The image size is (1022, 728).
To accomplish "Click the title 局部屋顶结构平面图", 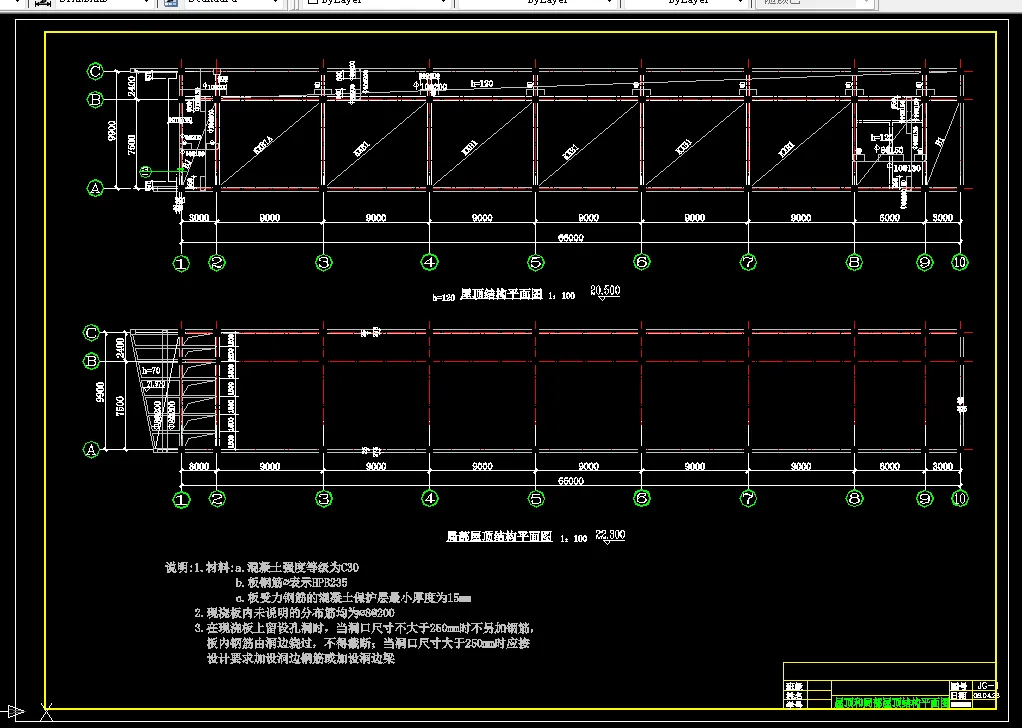I will click(499, 536).
